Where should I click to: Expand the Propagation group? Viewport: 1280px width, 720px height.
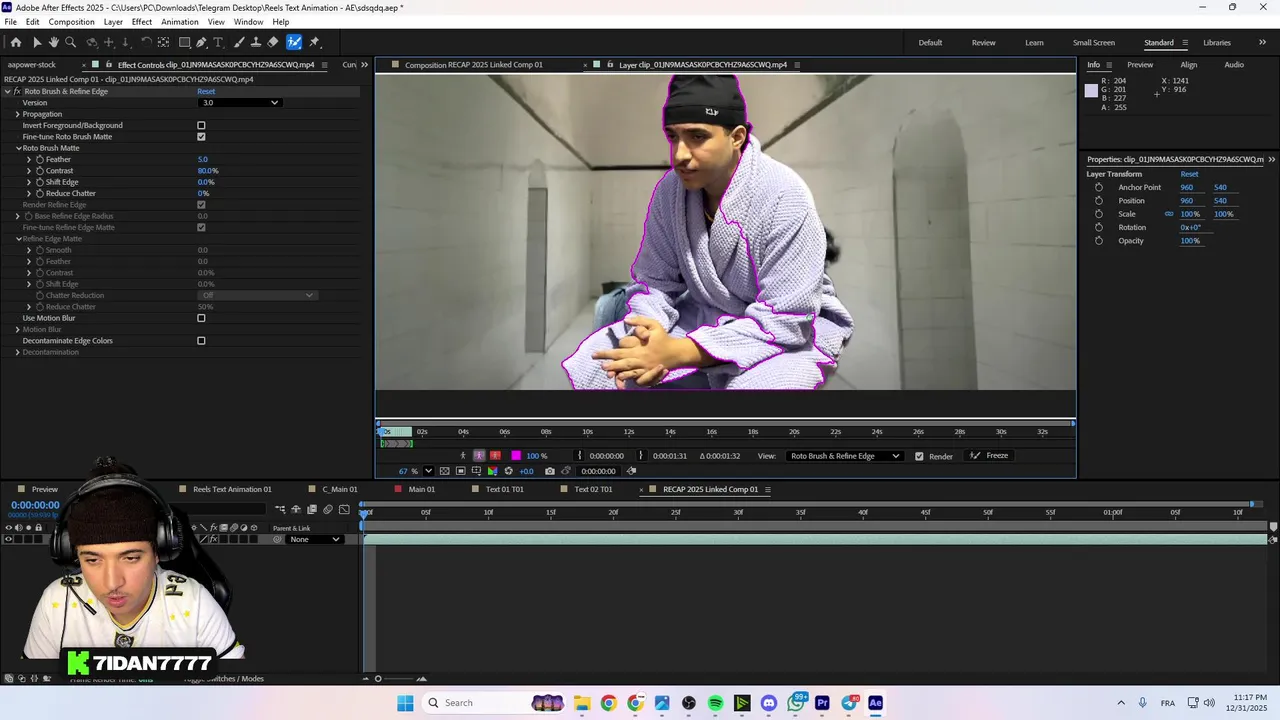point(17,114)
